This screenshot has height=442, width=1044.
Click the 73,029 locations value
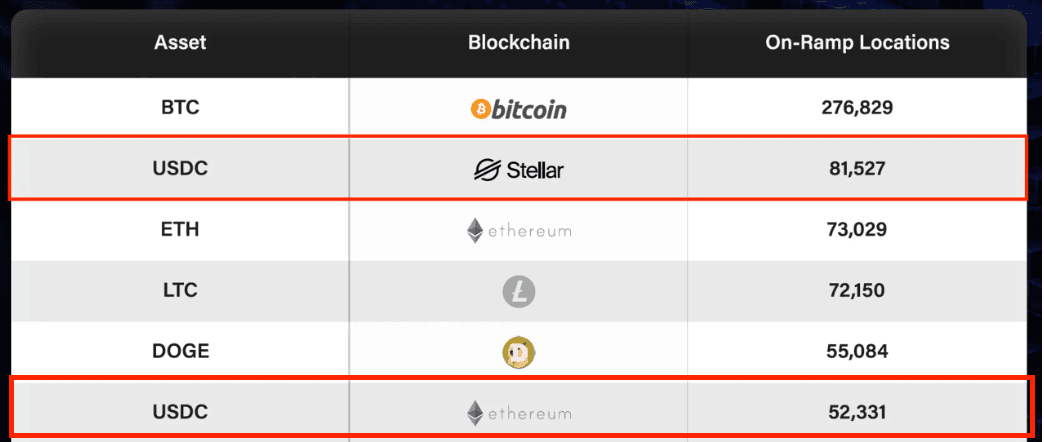click(857, 230)
